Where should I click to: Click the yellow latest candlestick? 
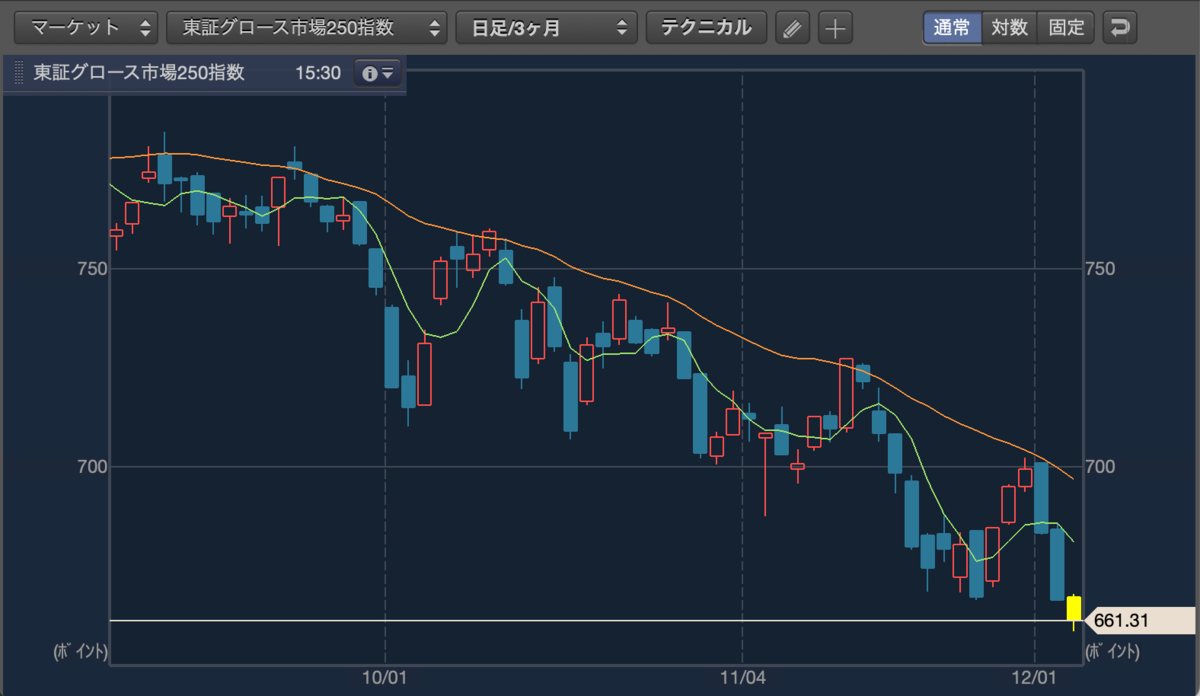(1074, 608)
